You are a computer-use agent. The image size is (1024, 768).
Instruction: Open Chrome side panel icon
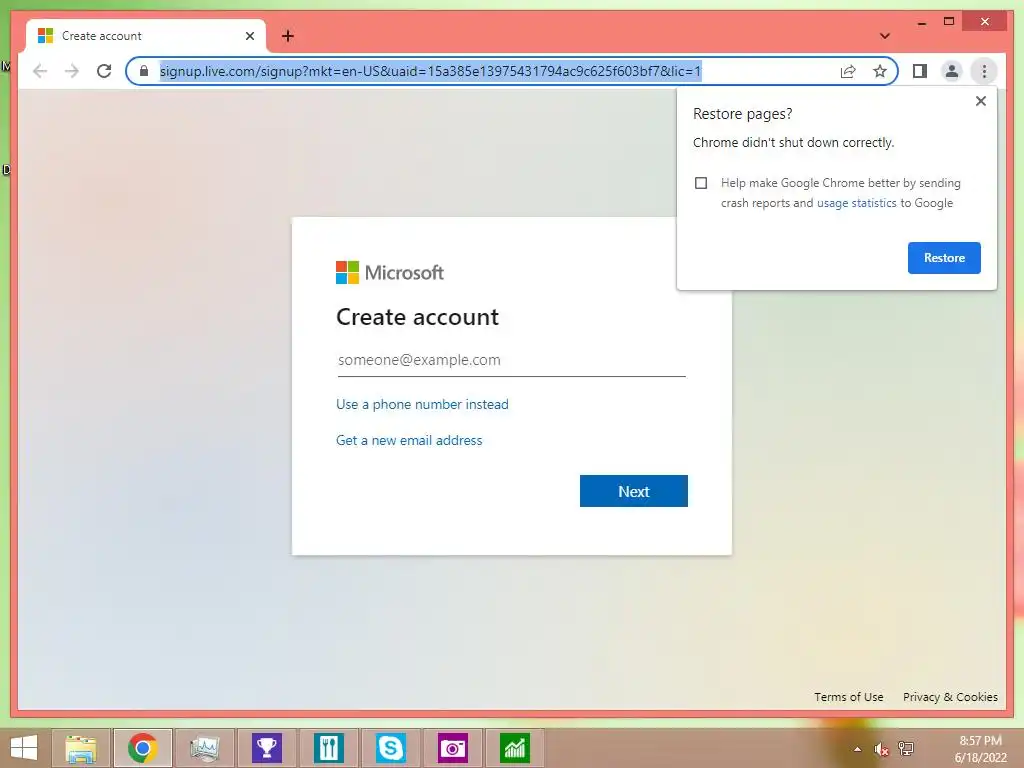920,71
